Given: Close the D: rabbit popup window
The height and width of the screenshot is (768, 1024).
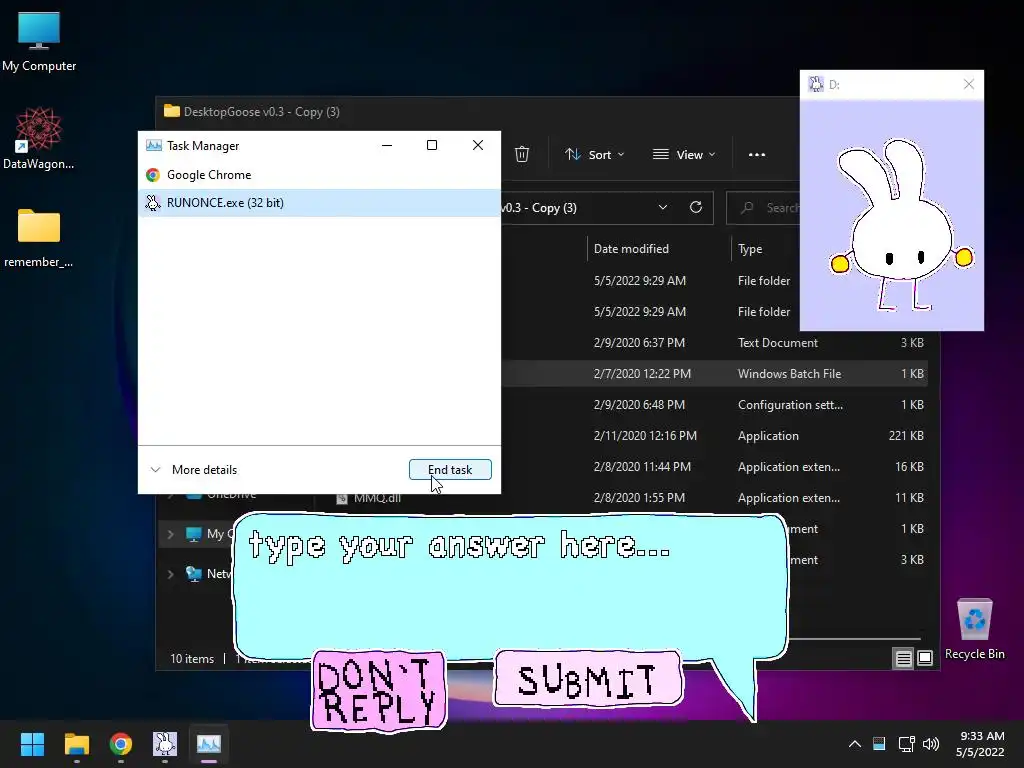Looking at the screenshot, I should (968, 84).
